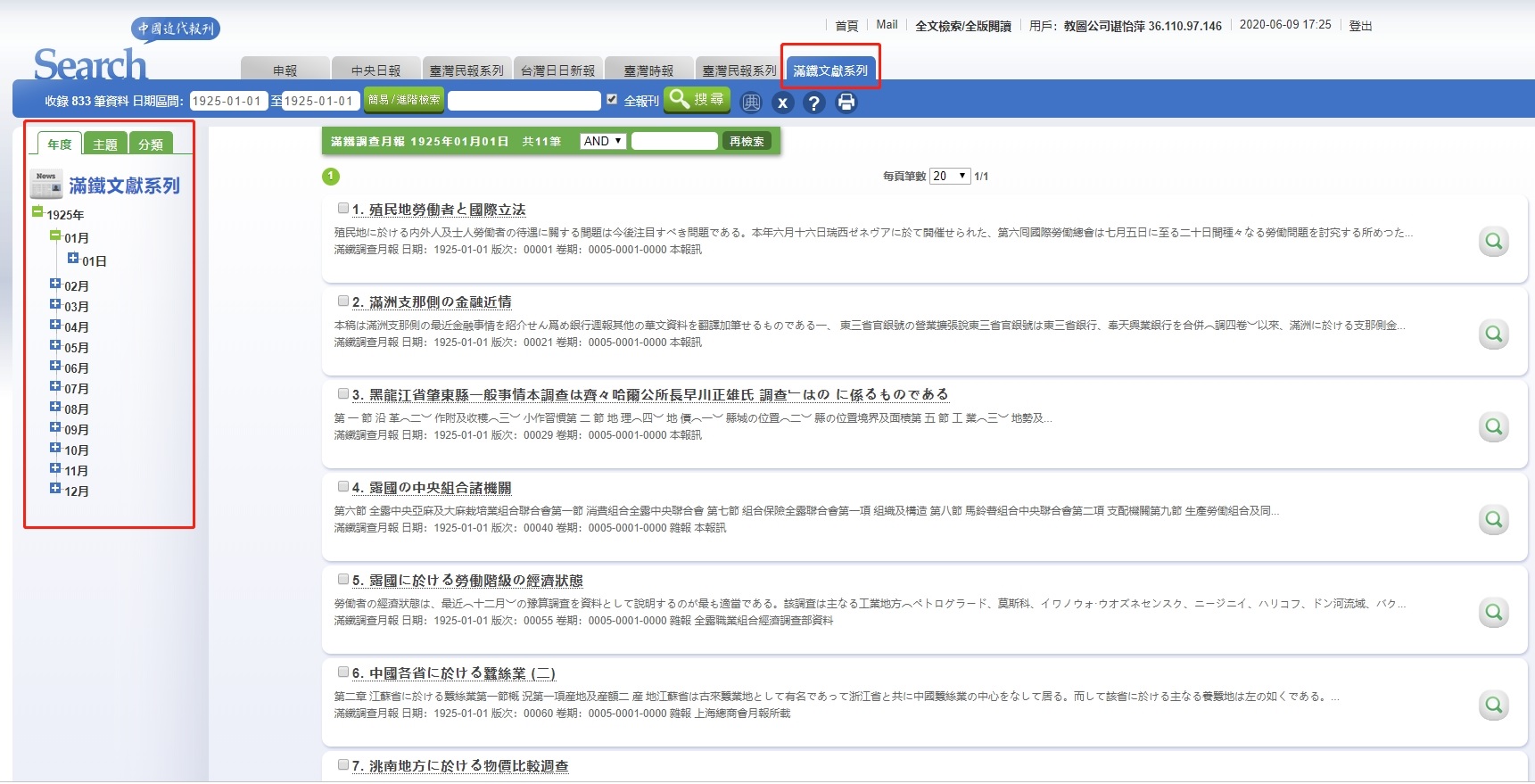Open the 每頁筆數 per-page dropdown
The image size is (1535, 784).
pyautogui.click(x=949, y=176)
